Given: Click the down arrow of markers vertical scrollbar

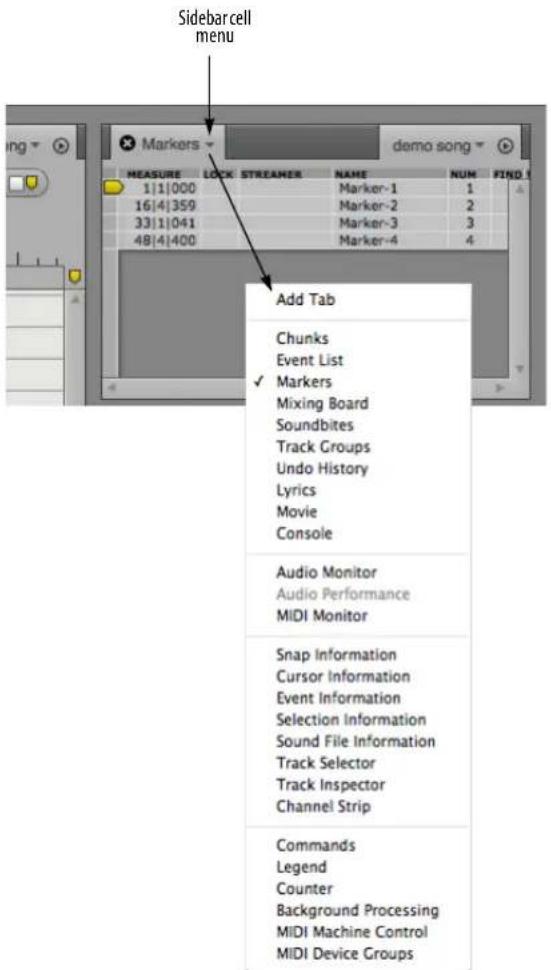Looking at the screenshot, I should click(520, 367).
